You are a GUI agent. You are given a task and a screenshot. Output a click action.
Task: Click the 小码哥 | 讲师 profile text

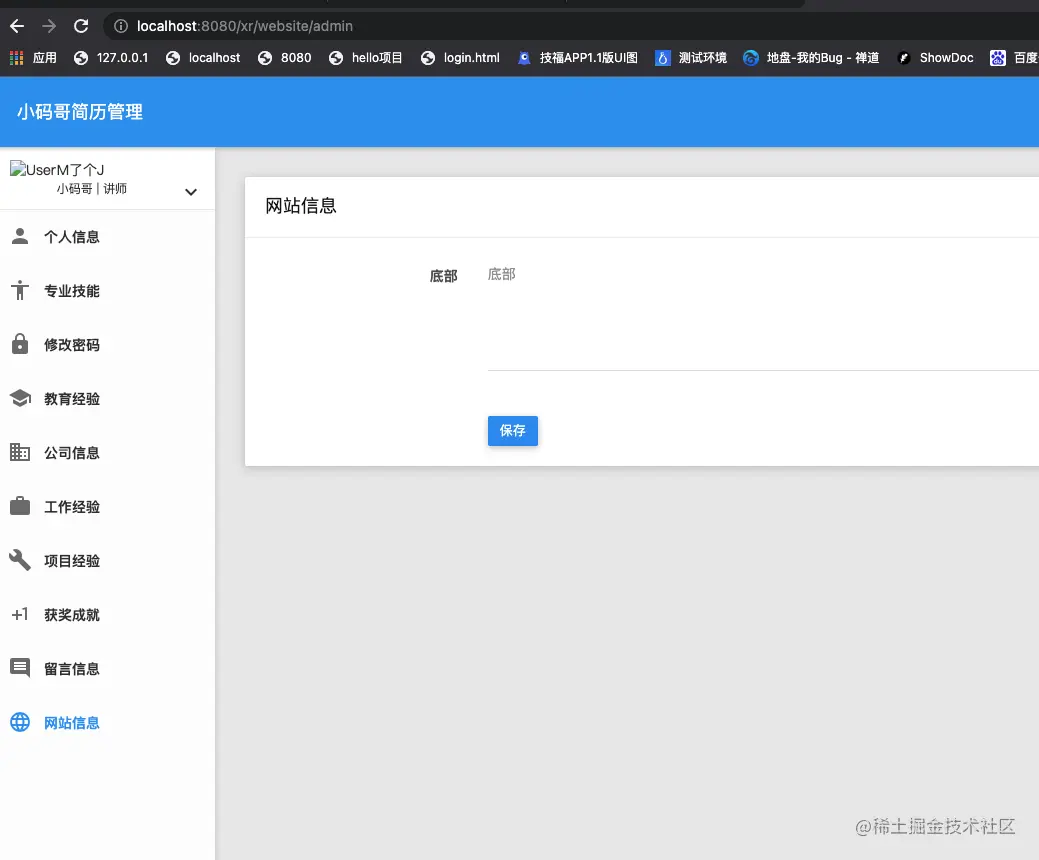point(91,189)
